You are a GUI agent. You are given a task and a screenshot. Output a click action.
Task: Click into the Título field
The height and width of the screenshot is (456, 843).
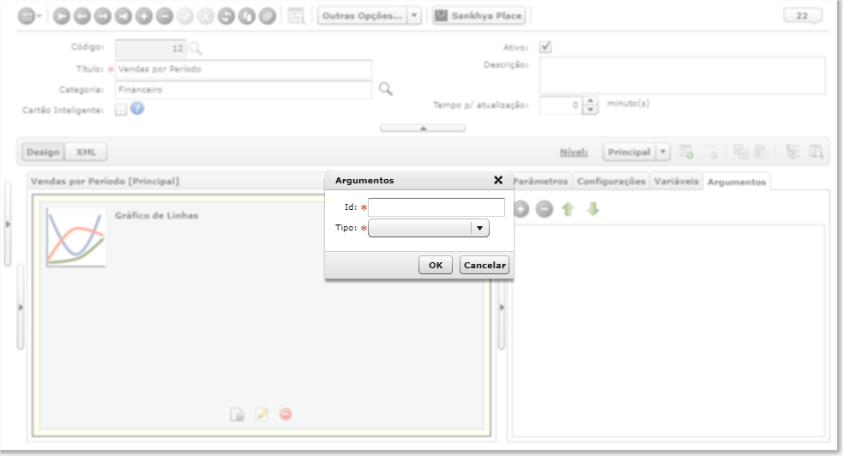coord(243,69)
